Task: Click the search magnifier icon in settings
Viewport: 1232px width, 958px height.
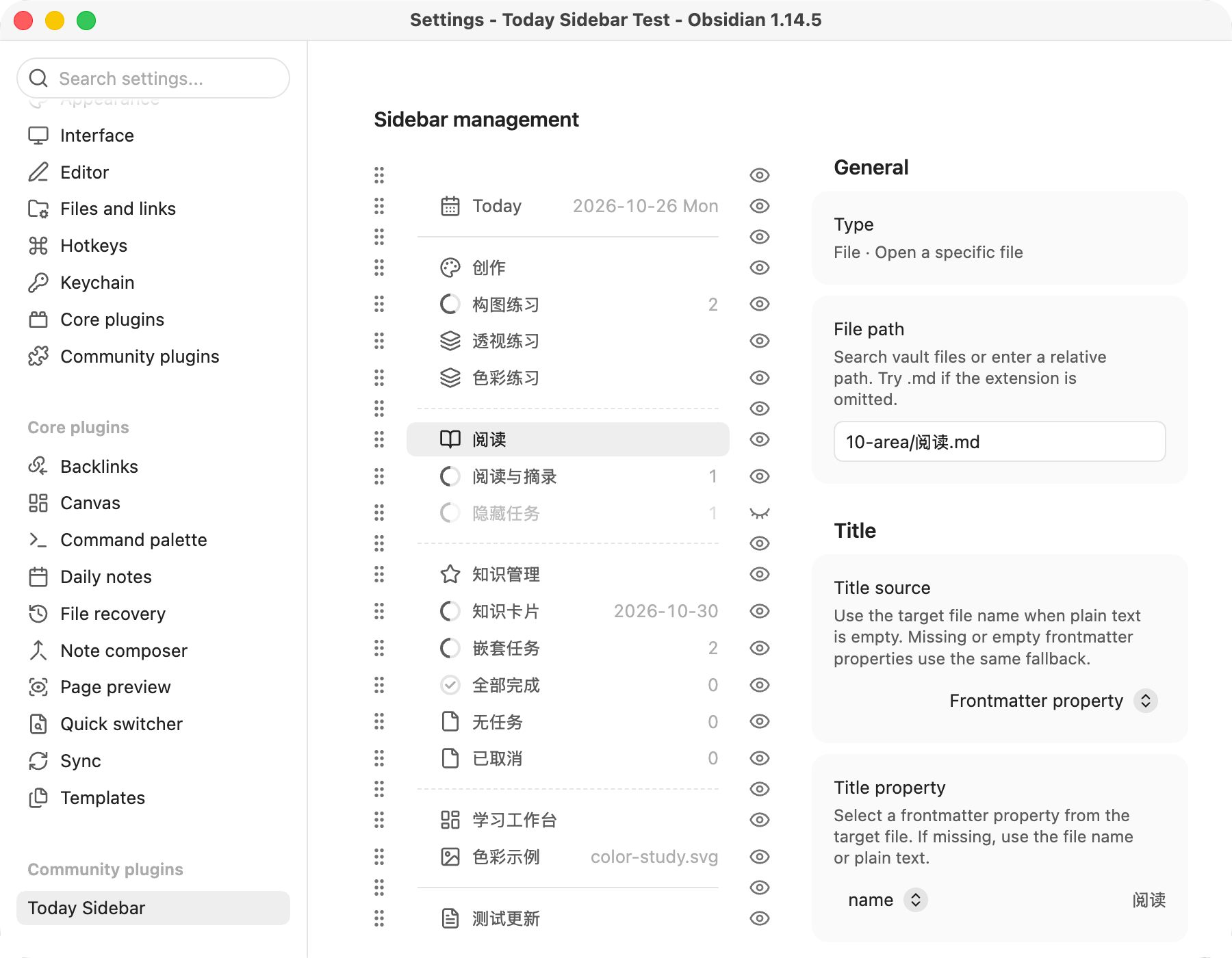Action: (39, 79)
